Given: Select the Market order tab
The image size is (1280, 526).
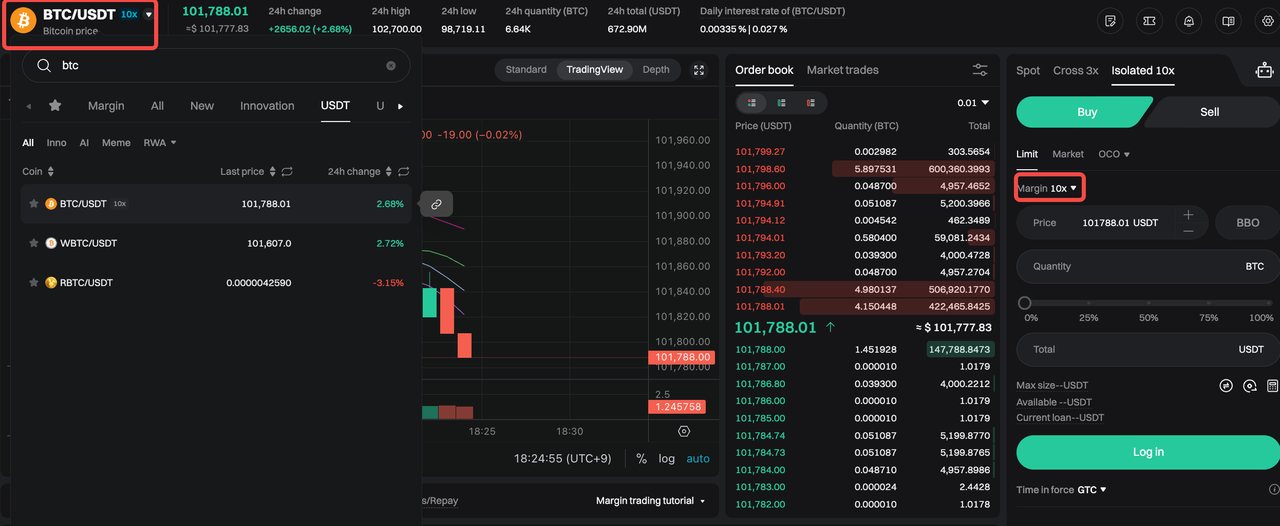Looking at the screenshot, I should 1068,154.
